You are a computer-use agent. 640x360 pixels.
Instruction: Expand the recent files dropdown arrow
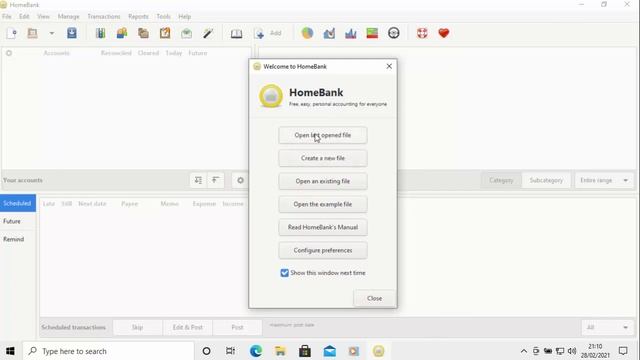pyautogui.click(x=52, y=33)
